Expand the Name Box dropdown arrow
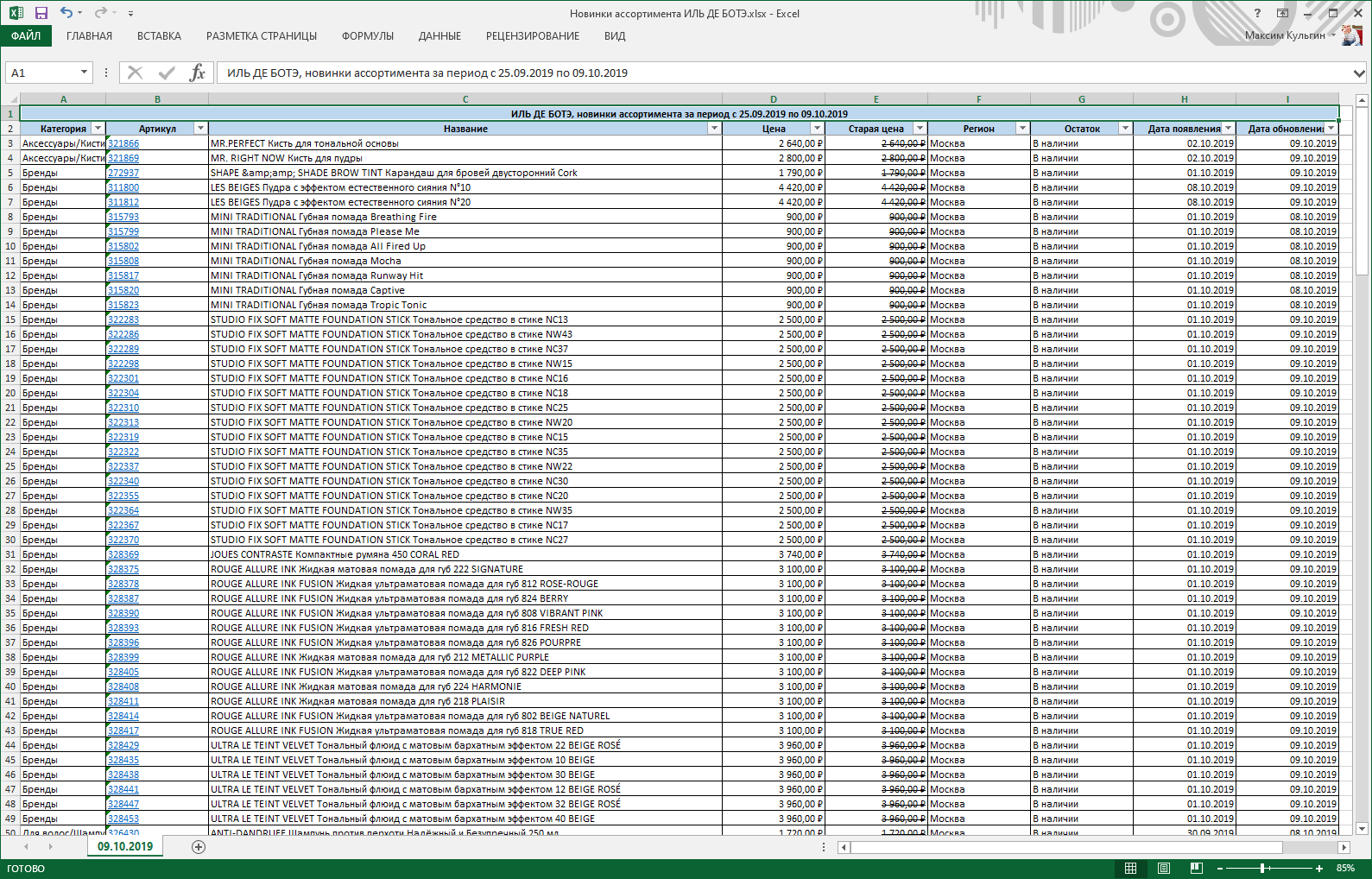The image size is (1372, 879). tap(84, 73)
